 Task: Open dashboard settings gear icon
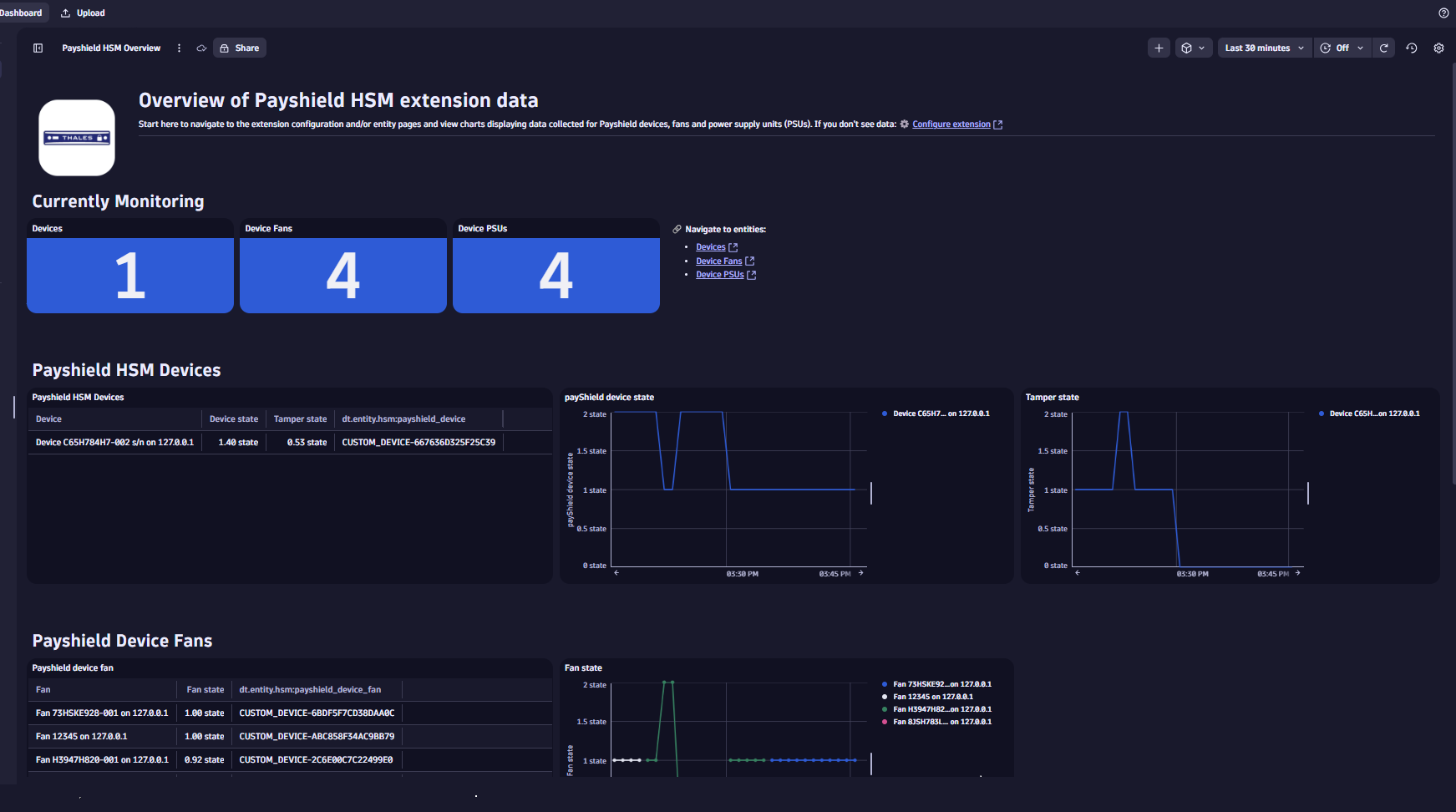point(1438,48)
